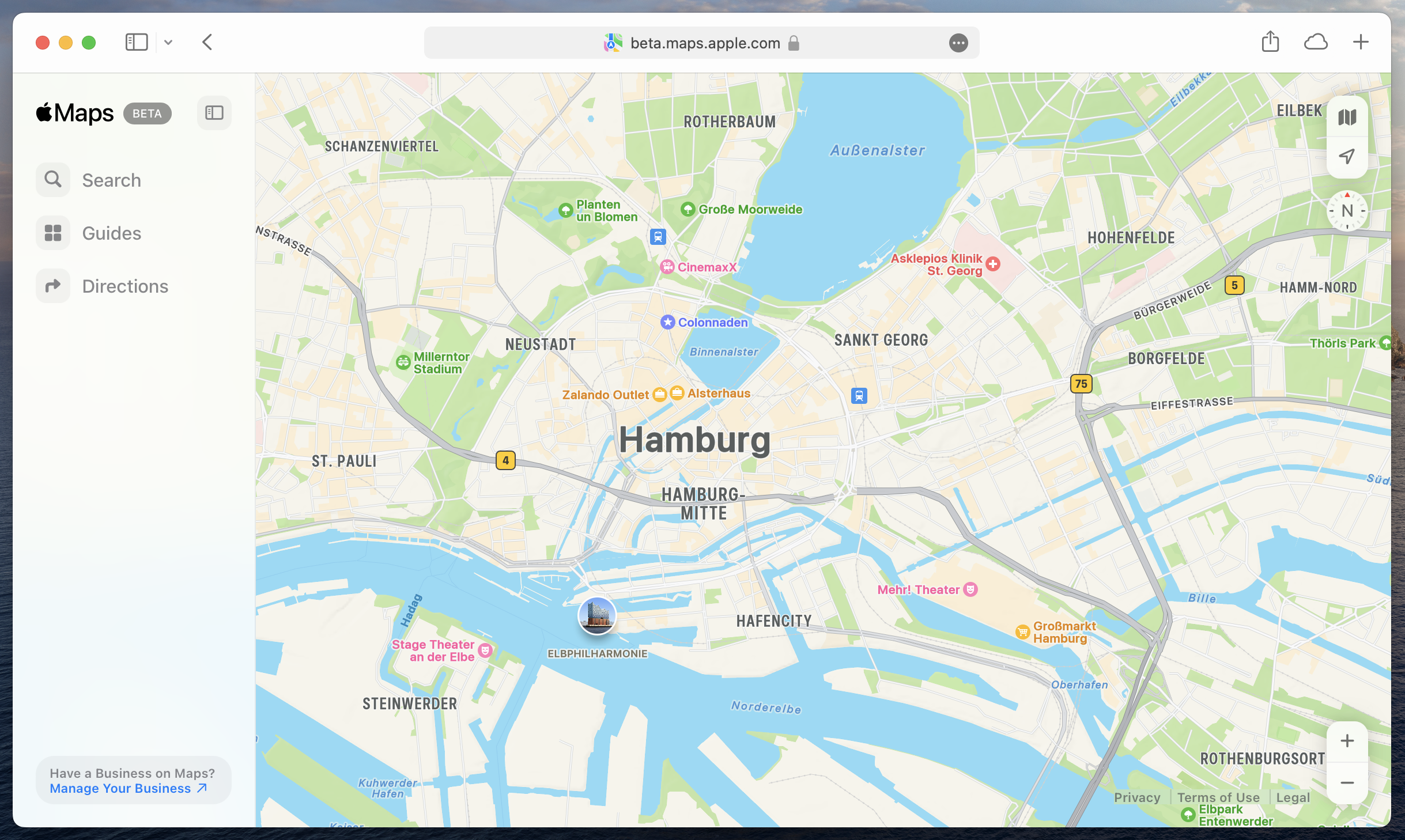Viewport: 1405px width, 840px height.
Task: Click the Apple Maps logo
Action: 75,113
